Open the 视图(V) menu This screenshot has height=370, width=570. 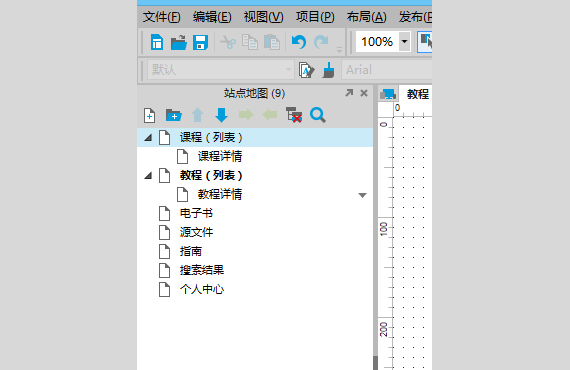pyautogui.click(x=263, y=17)
